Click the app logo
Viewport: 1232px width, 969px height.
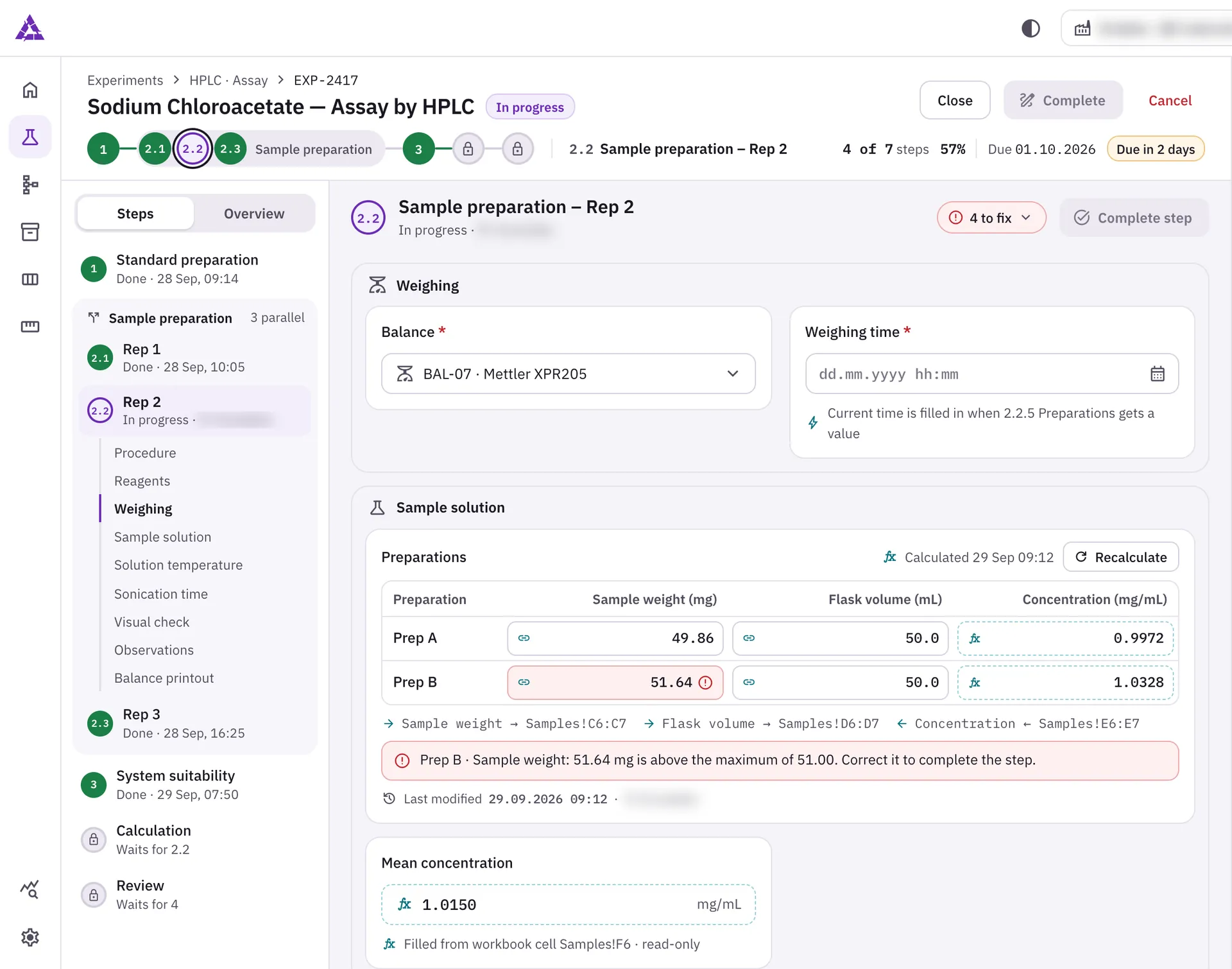30,28
